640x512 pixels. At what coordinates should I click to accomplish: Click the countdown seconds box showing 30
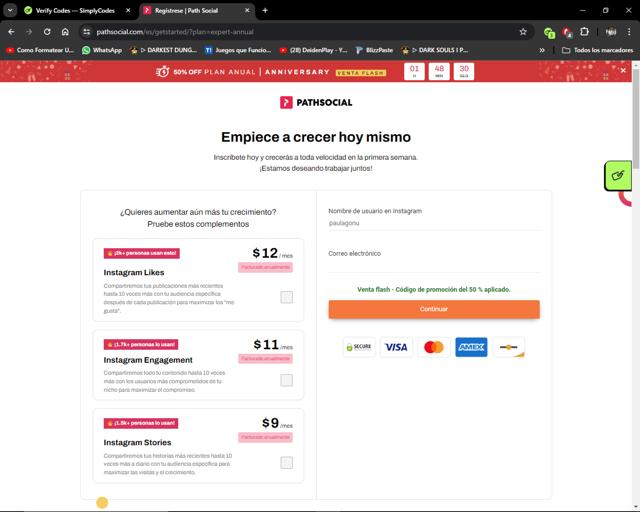(464, 71)
